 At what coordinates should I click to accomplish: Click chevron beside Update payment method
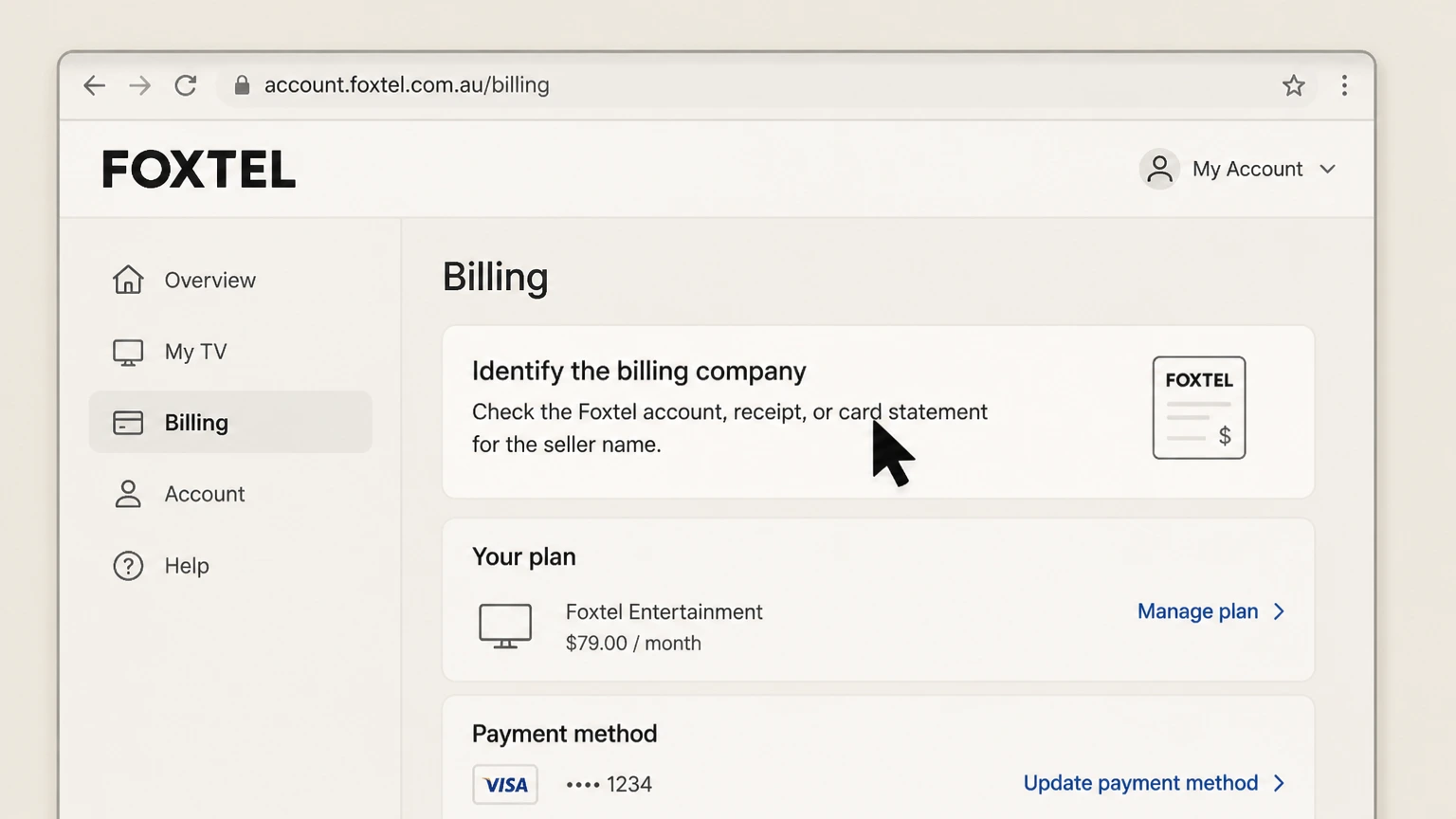pyautogui.click(x=1279, y=783)
